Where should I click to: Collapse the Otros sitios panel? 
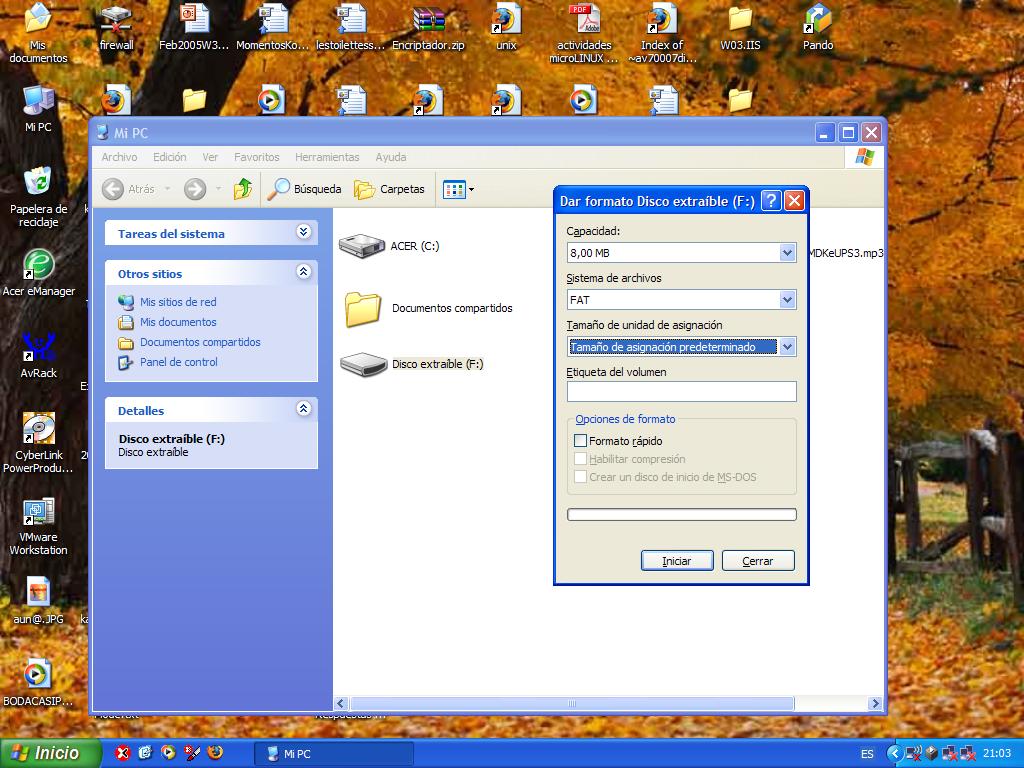coord(304,272)
